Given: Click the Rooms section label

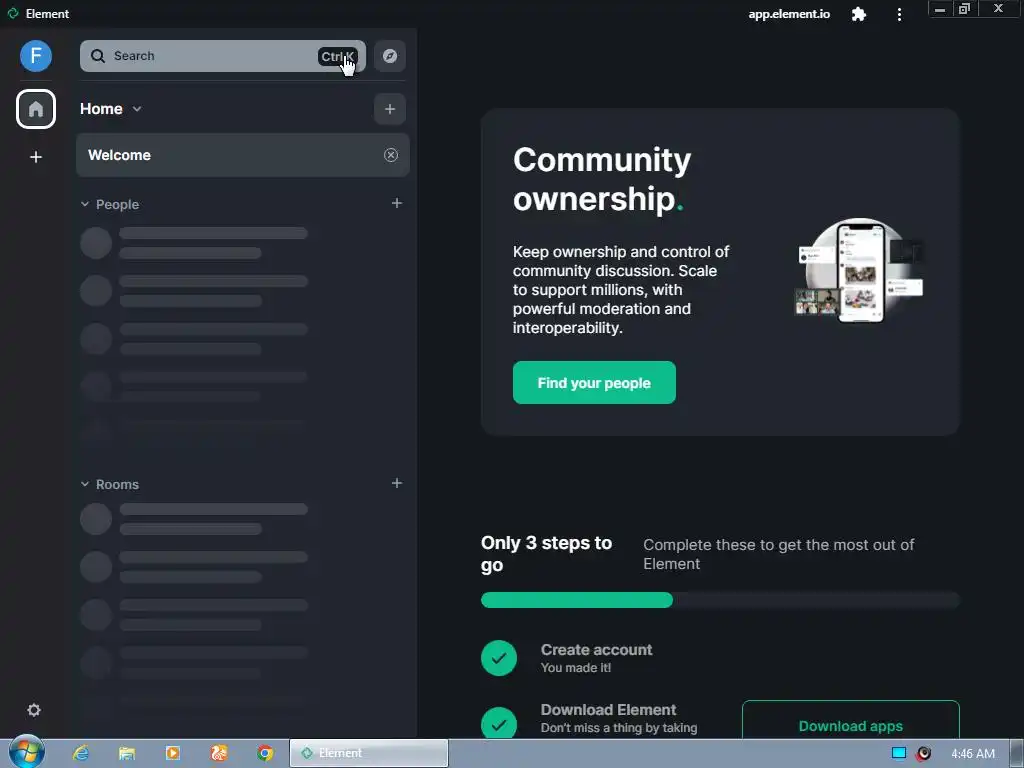Looking at the screenshot, I should pos(118,485).
